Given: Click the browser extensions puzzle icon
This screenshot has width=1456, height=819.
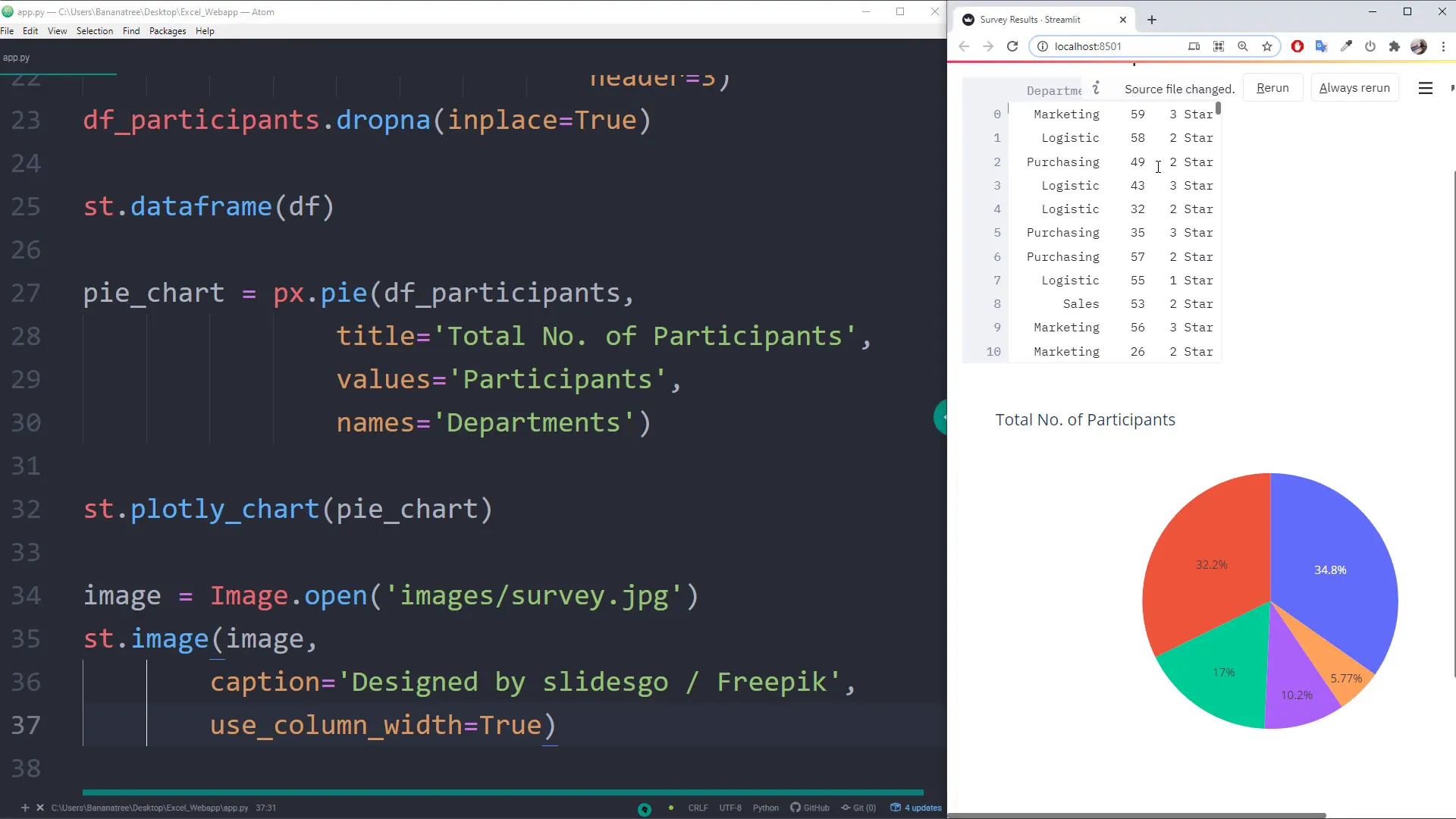Looking at the screenshot, I should [x=1395, y=46].
